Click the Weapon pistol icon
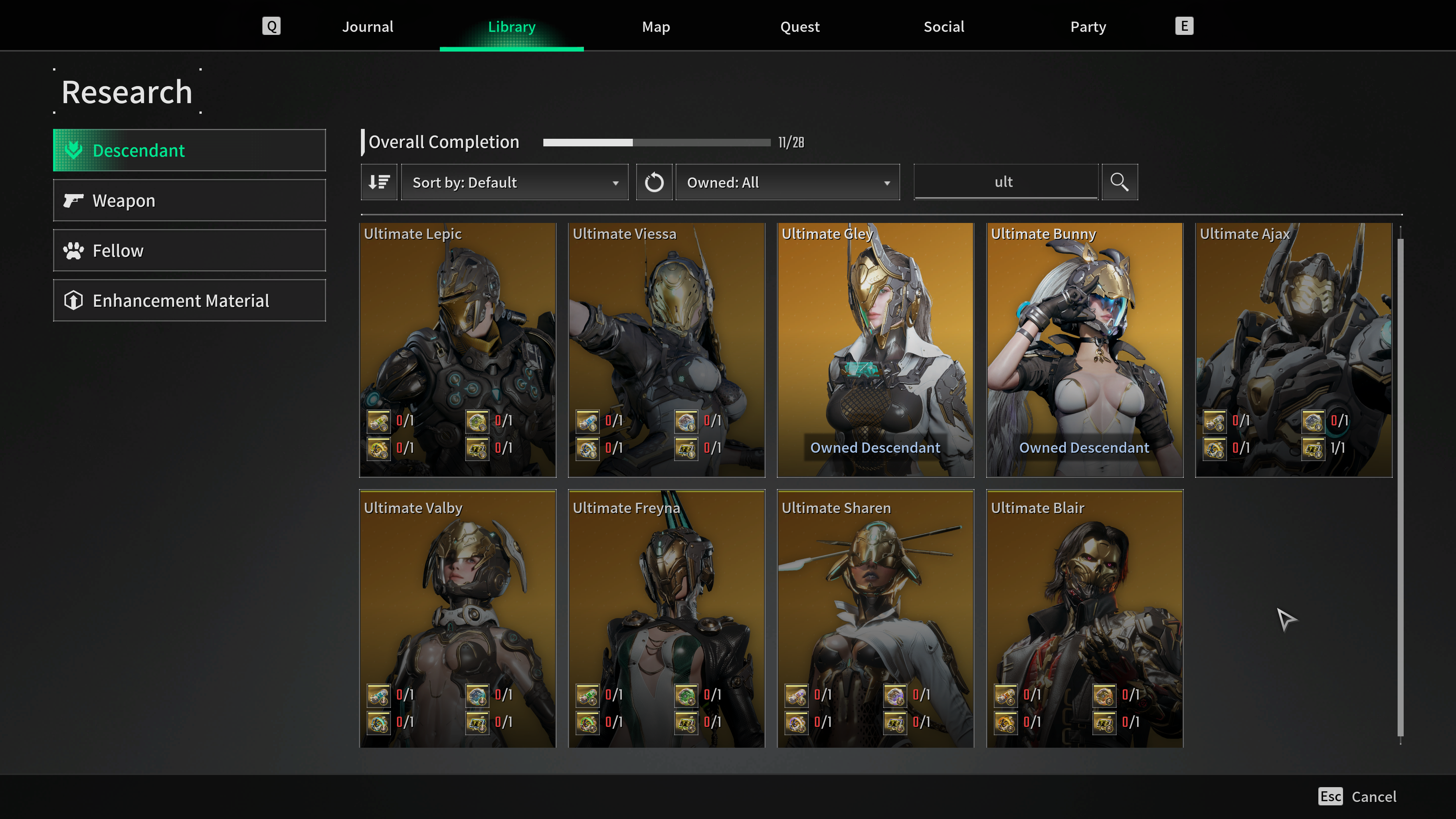This screenshot has height=819, width=1456. point(74,200)
